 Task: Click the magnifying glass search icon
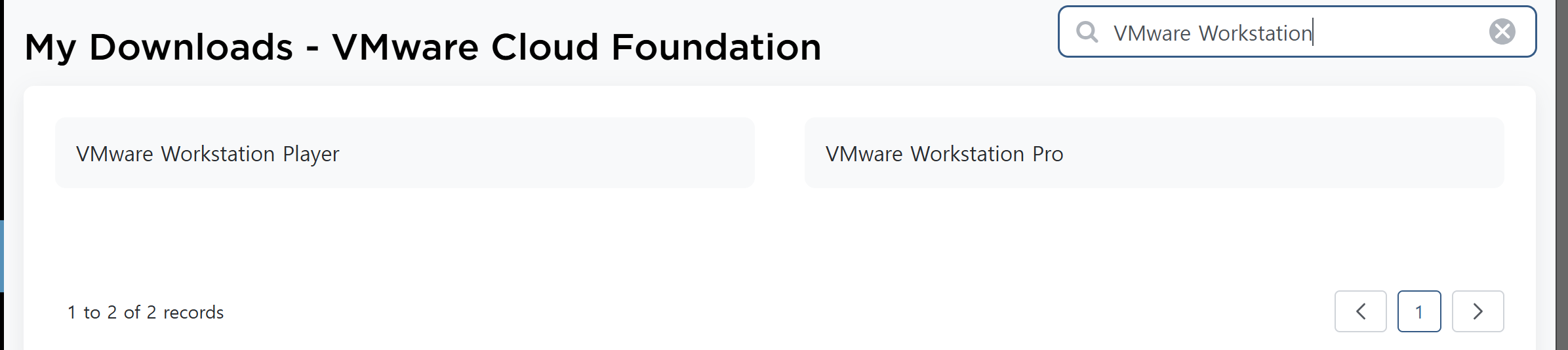pos(1087,31)
